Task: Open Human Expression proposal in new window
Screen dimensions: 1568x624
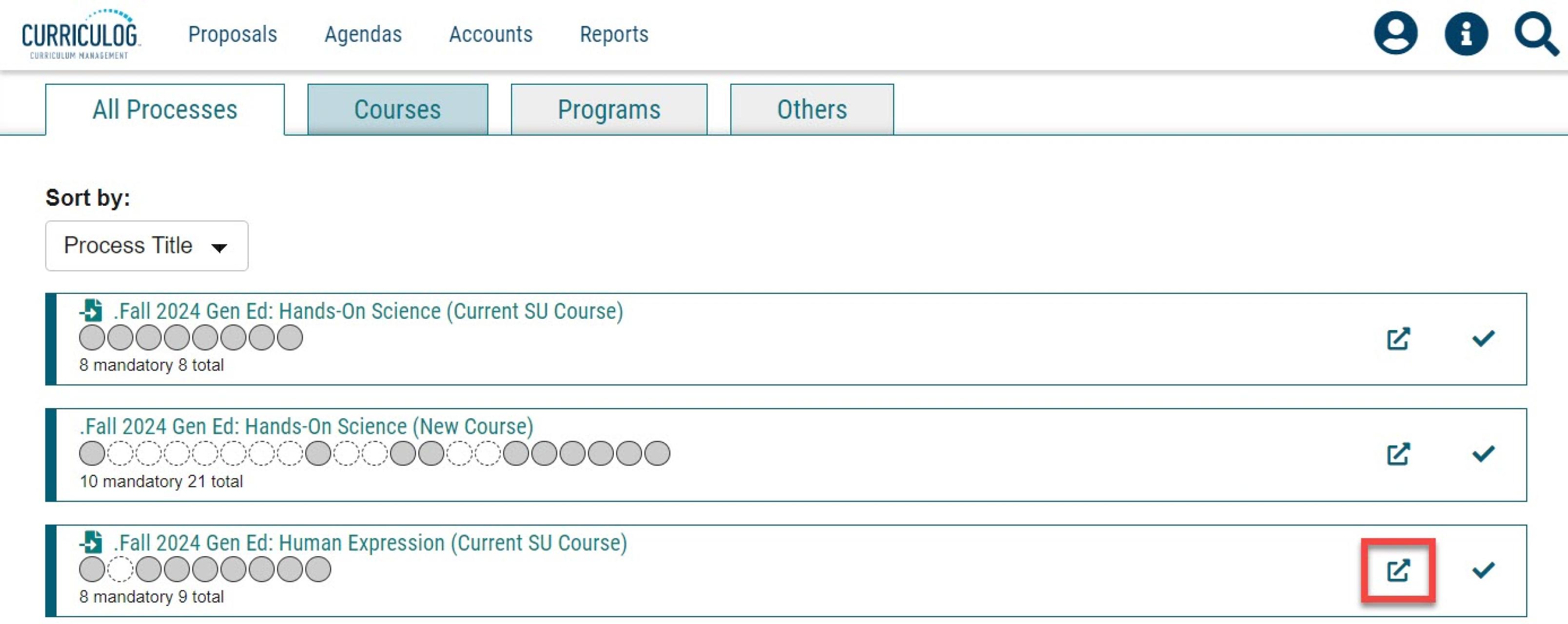Action: pyautogui.click(x=1398, y=570)
